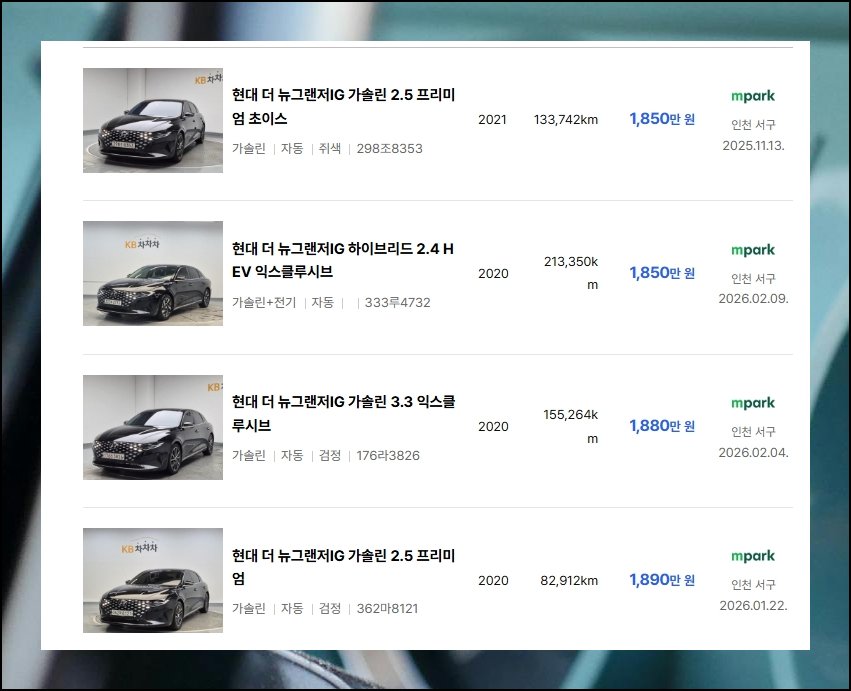Screen dimensions: 851x691
Task: Select 인천 서구 in 2026.02.04. row
Action: [753, 432]
